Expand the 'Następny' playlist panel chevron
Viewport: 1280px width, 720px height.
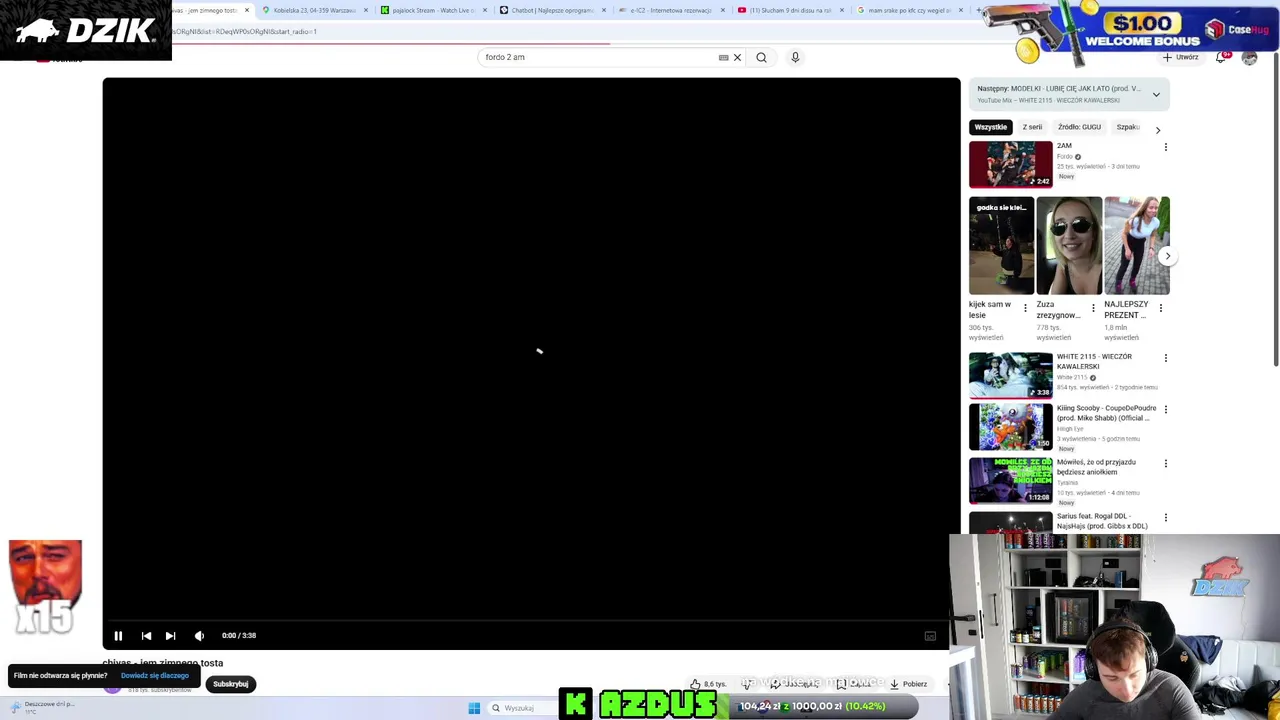[1156, 95]
